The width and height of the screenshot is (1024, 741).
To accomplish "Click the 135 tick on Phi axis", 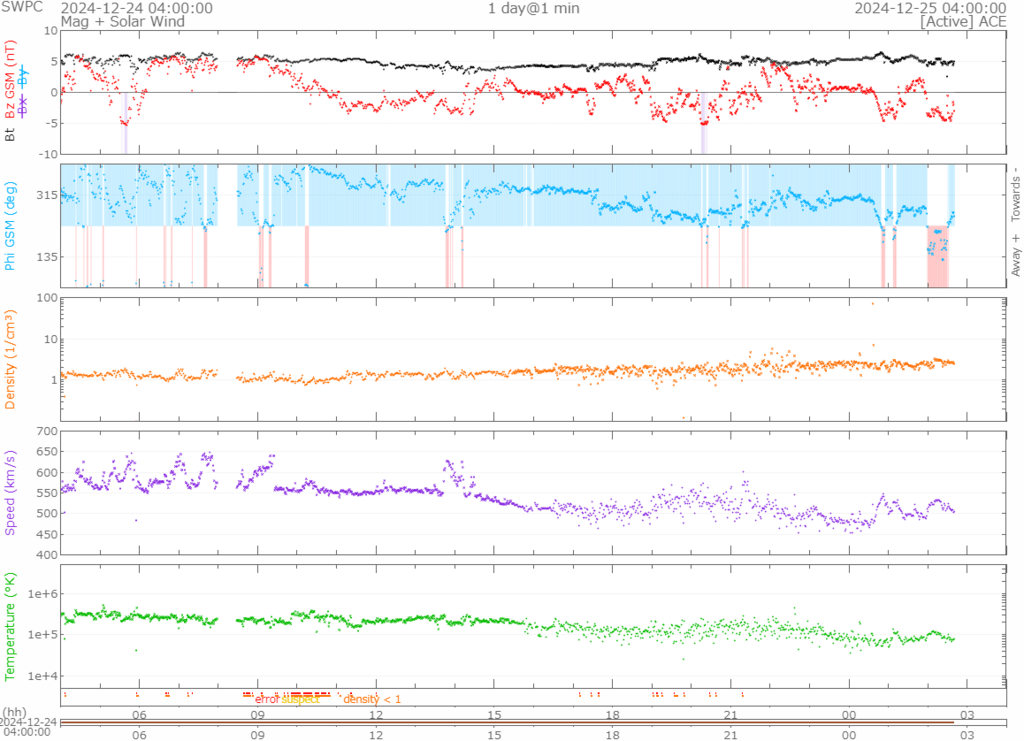I will [46, 257].
